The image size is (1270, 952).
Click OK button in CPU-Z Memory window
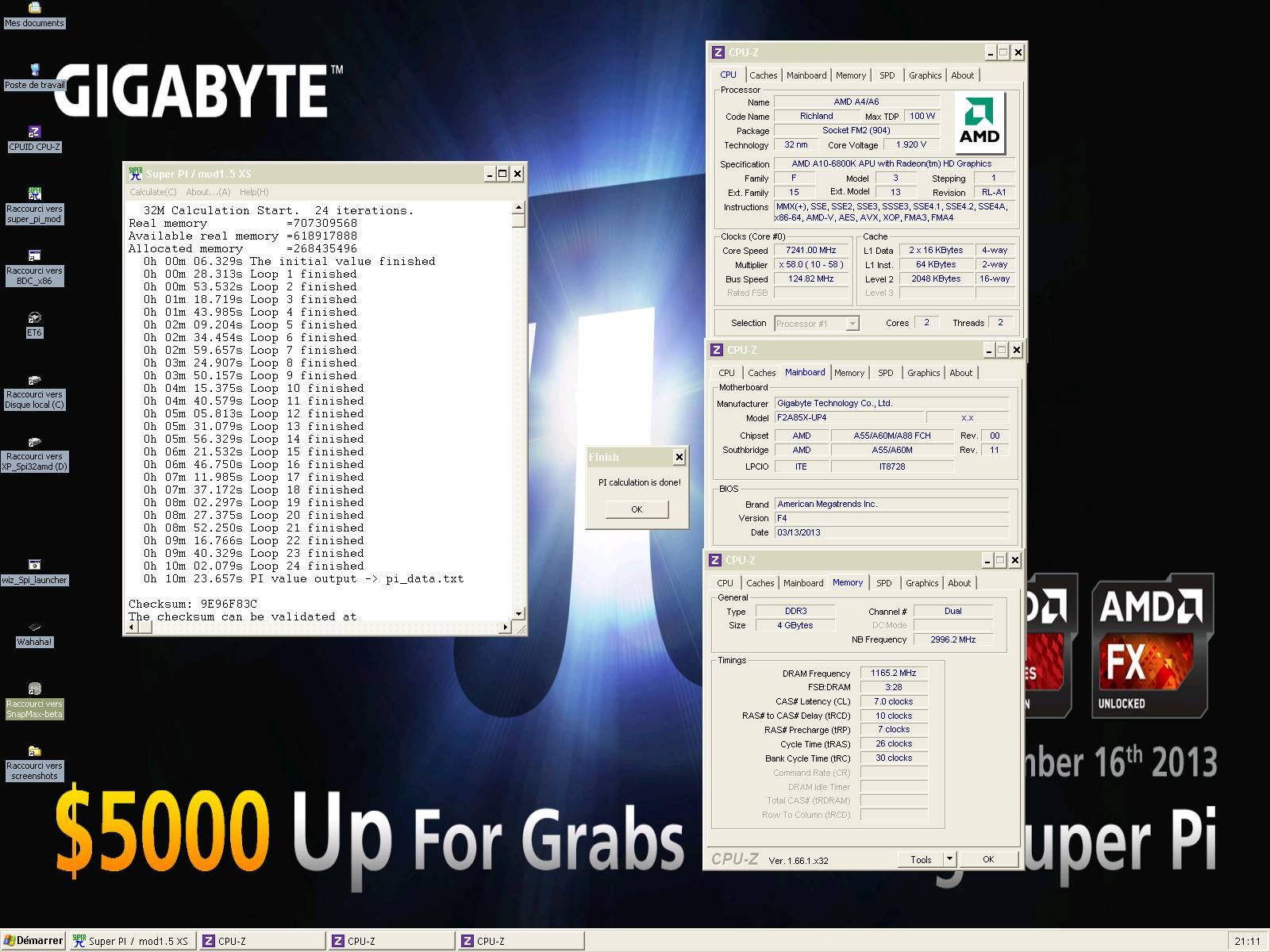coord(988,859)
